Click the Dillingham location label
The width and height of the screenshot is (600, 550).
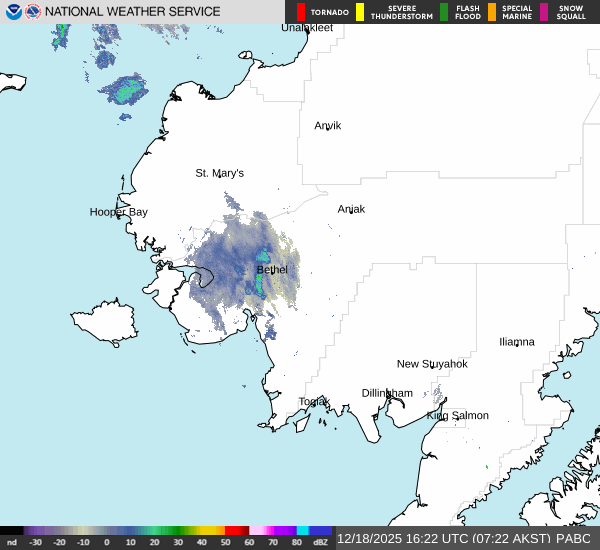[387, 393]
